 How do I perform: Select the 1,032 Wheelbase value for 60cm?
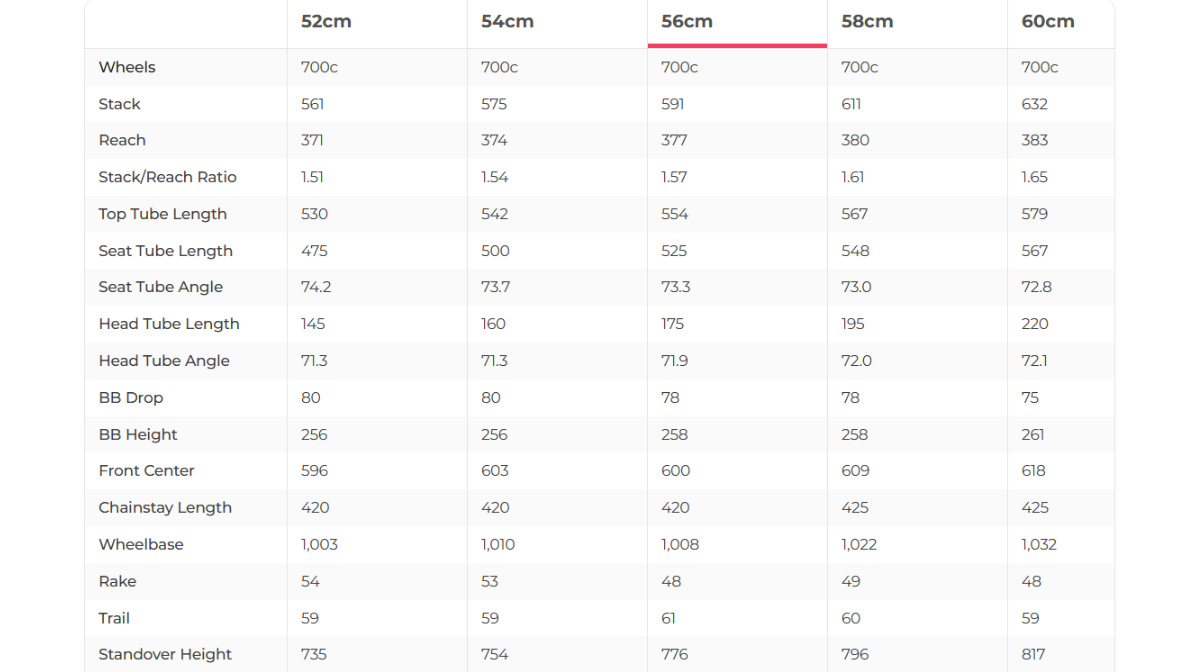pos(1039,544)
